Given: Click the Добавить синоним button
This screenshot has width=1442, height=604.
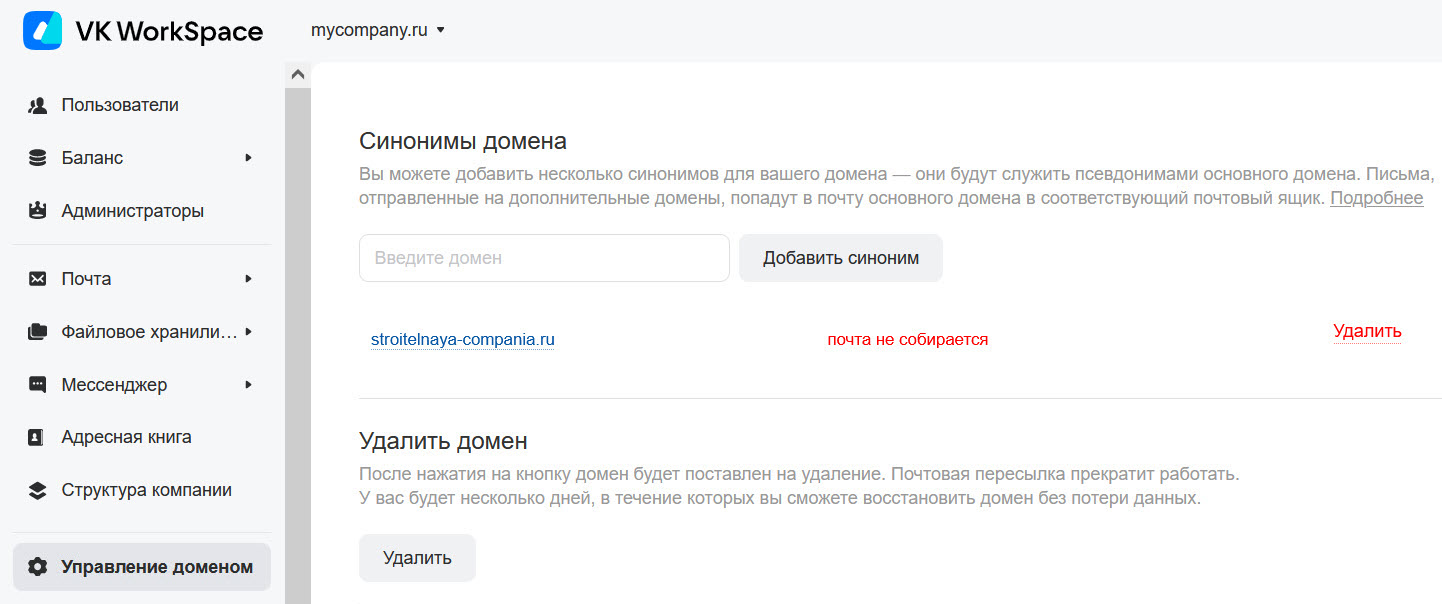Looking at the screenshot, I should [x=841, y=258].
